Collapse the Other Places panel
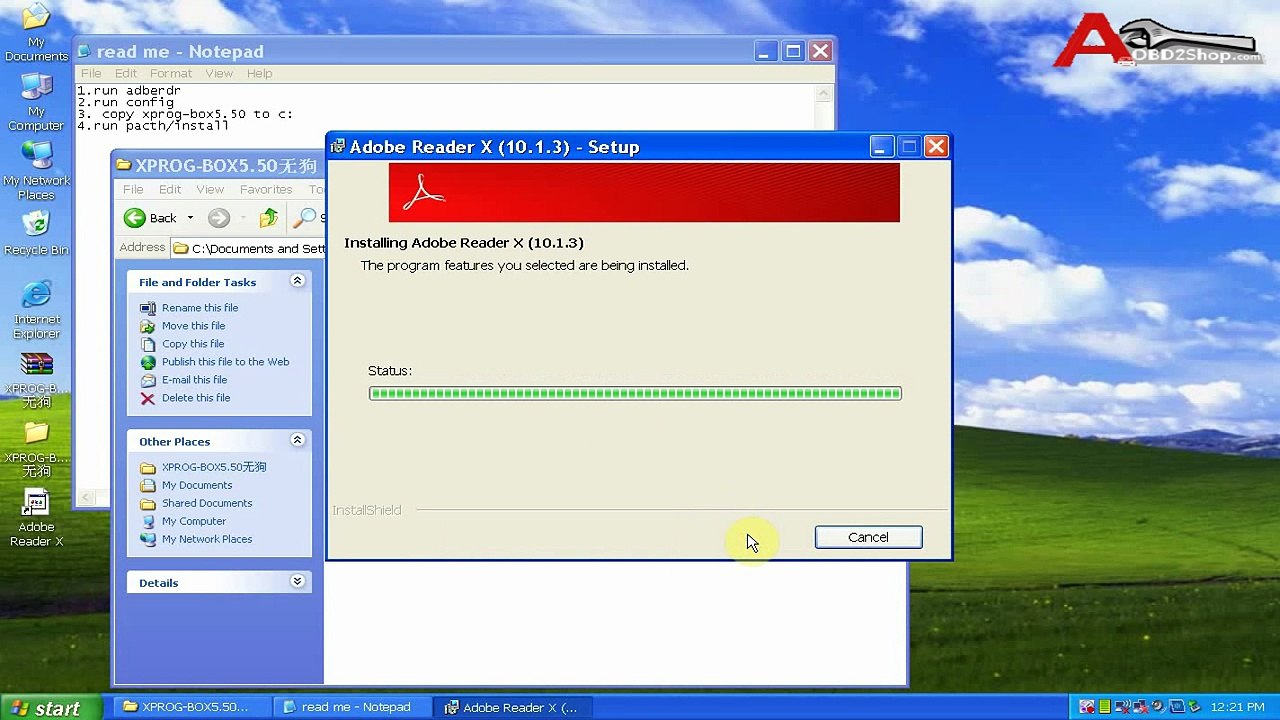Image resolution: width=1280 pixels, height=720 pixels. click(x=297, y=440)
